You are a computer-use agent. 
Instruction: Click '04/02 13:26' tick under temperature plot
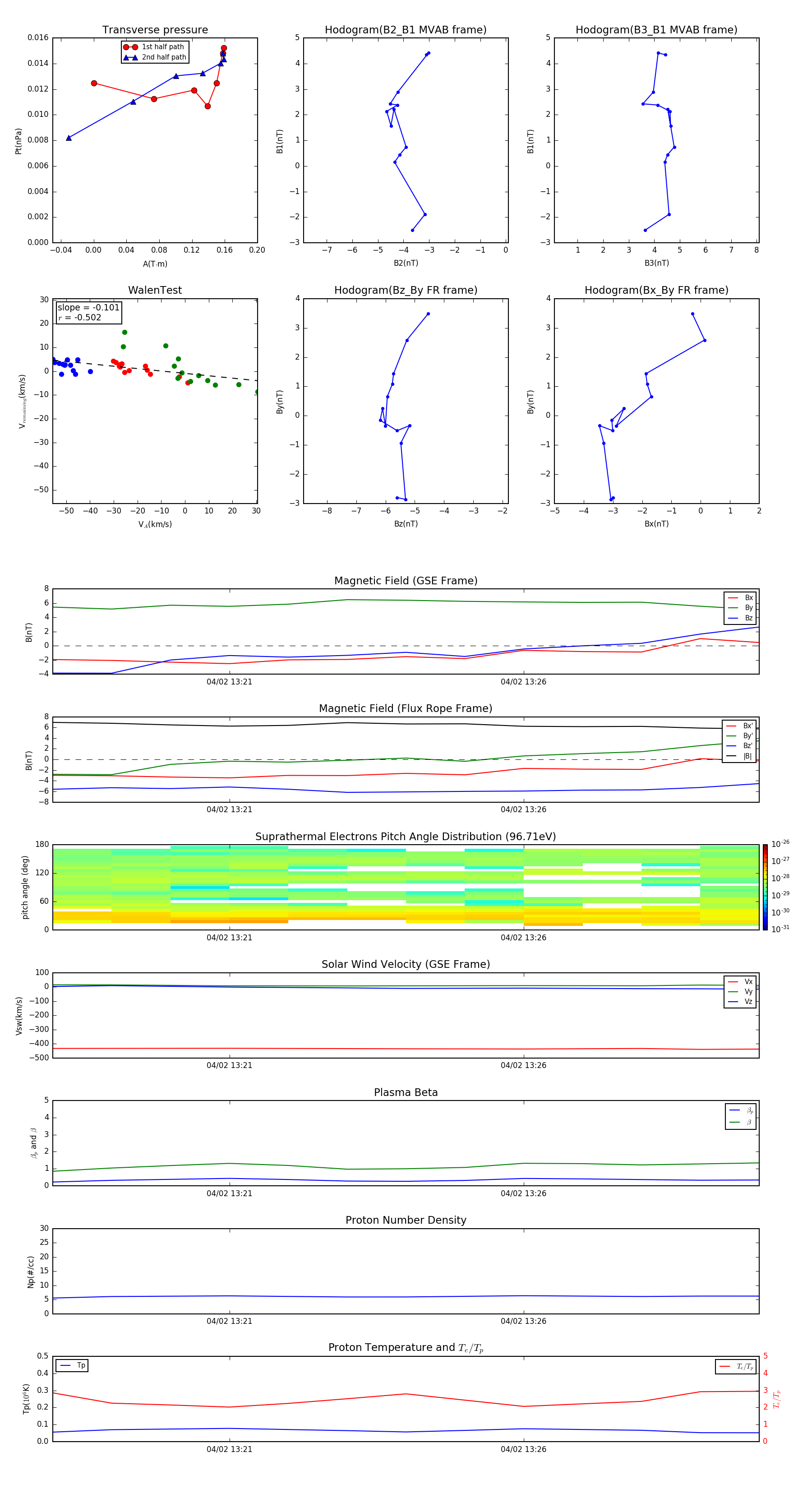pos(524,1450)
